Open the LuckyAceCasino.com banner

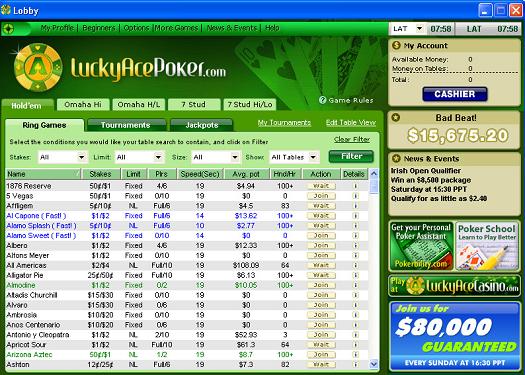tap(455, 286)
